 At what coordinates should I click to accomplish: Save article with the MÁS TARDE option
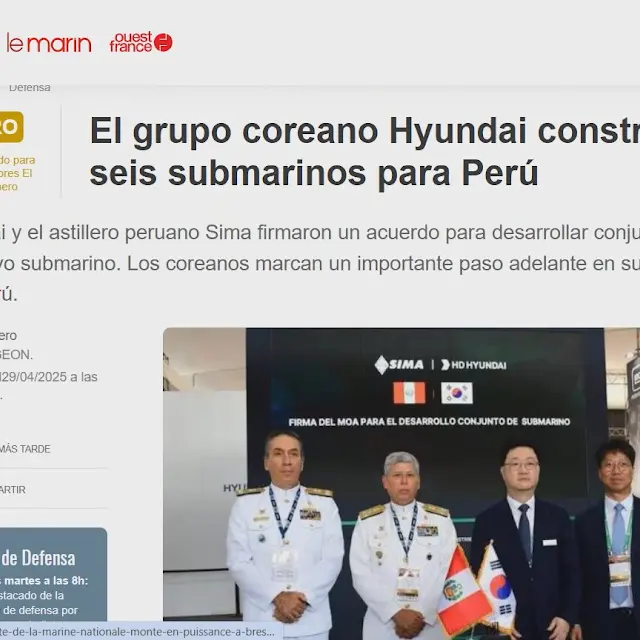[25, 449]
